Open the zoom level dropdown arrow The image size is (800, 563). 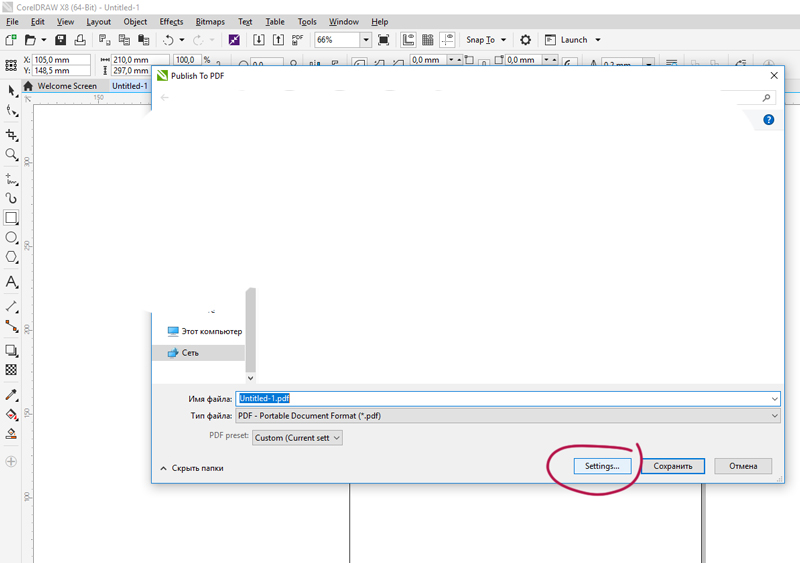click(366, 40)
